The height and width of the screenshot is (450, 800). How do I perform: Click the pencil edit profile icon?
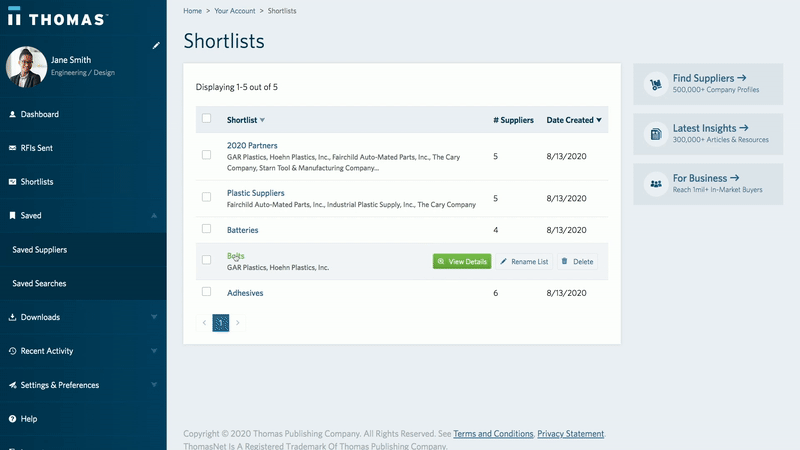click(x=155, y=45)
